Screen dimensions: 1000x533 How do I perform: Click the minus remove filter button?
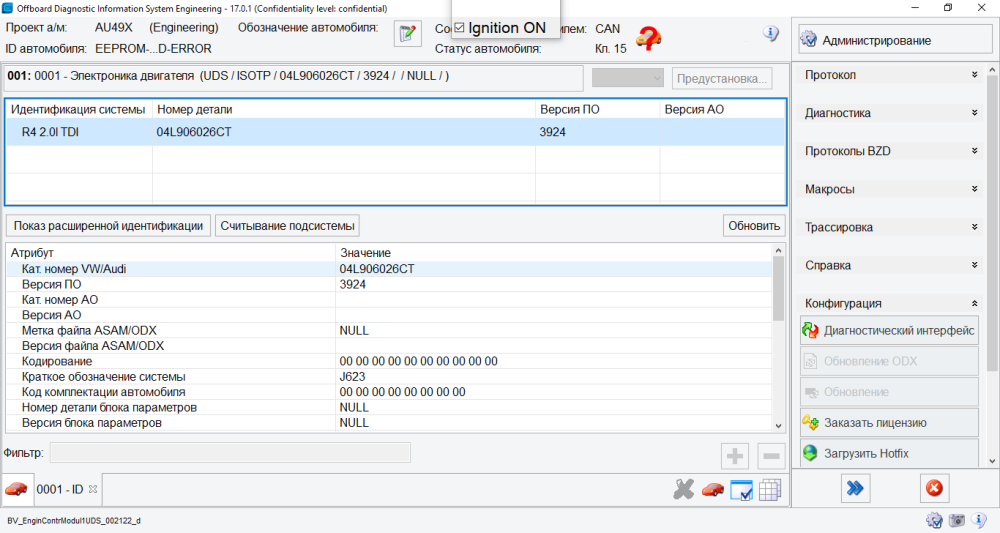771,456
